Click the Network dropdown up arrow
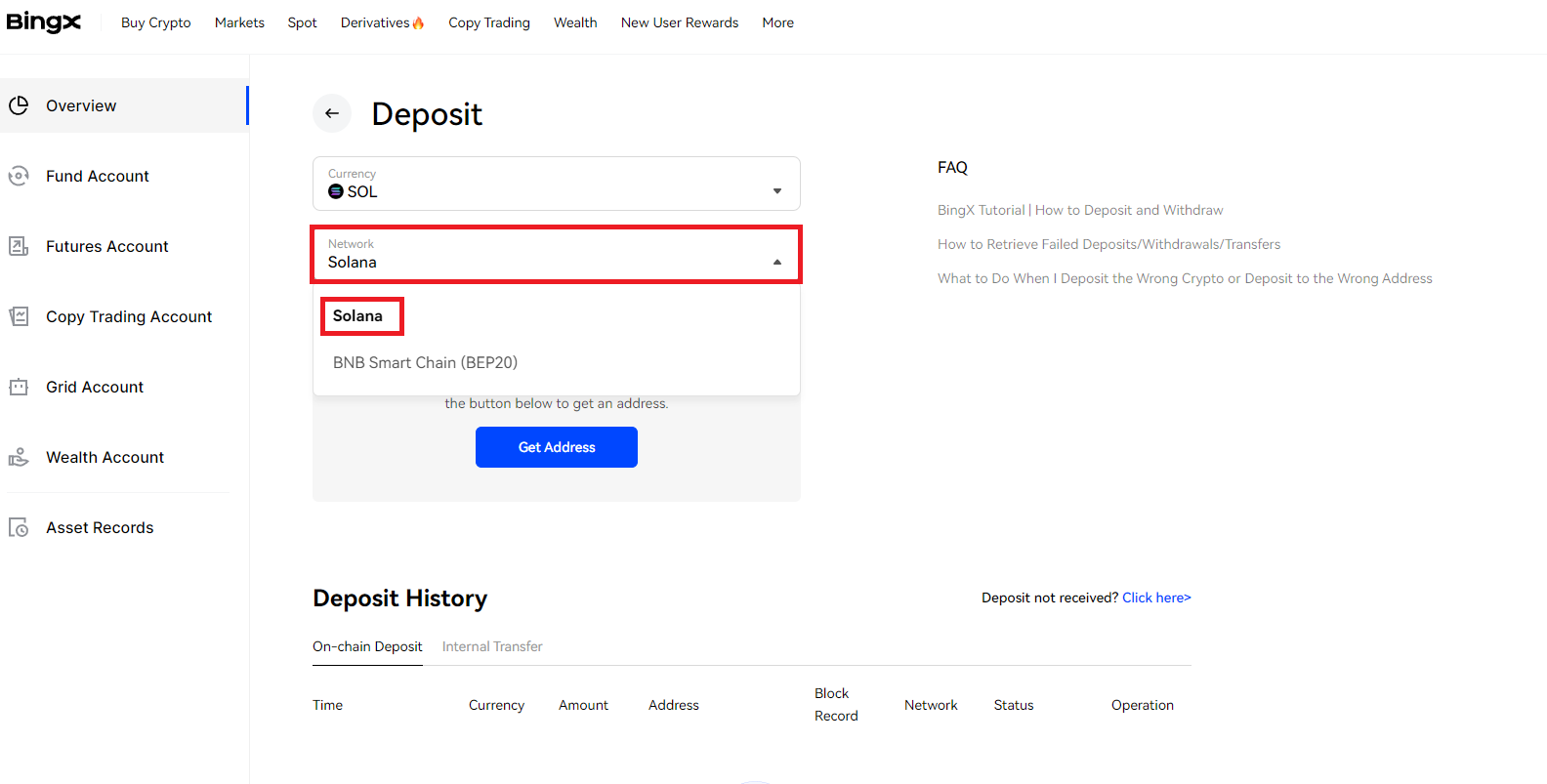Screen dimensions: 1547x784 tap(777, 262)
